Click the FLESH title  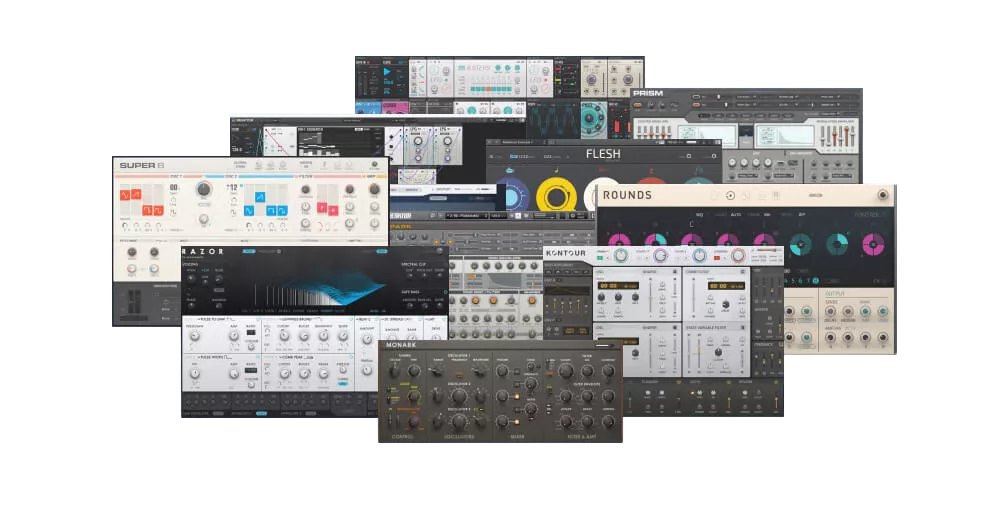(602, 154)
